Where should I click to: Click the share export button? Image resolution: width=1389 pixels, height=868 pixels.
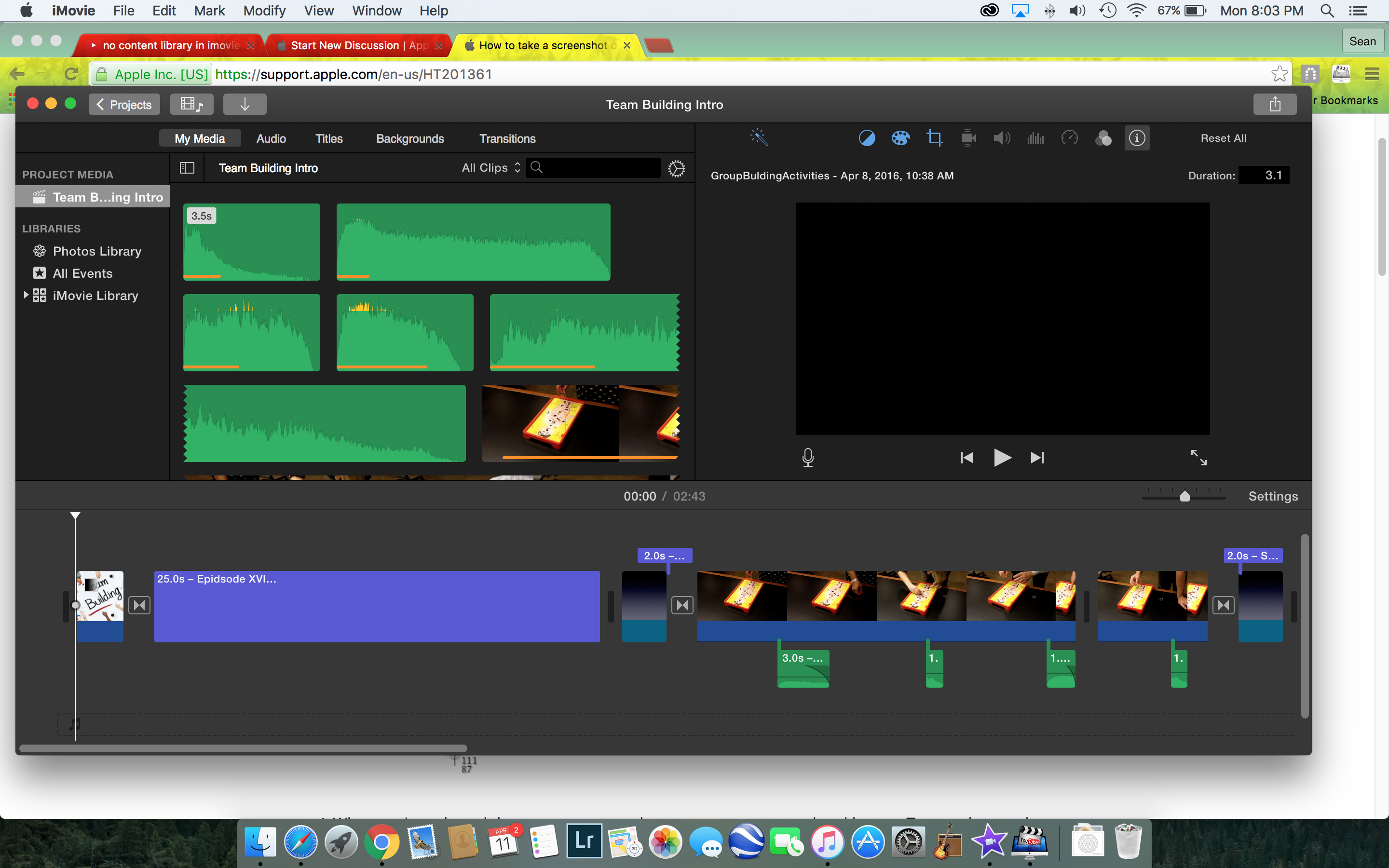[1275, 105]
